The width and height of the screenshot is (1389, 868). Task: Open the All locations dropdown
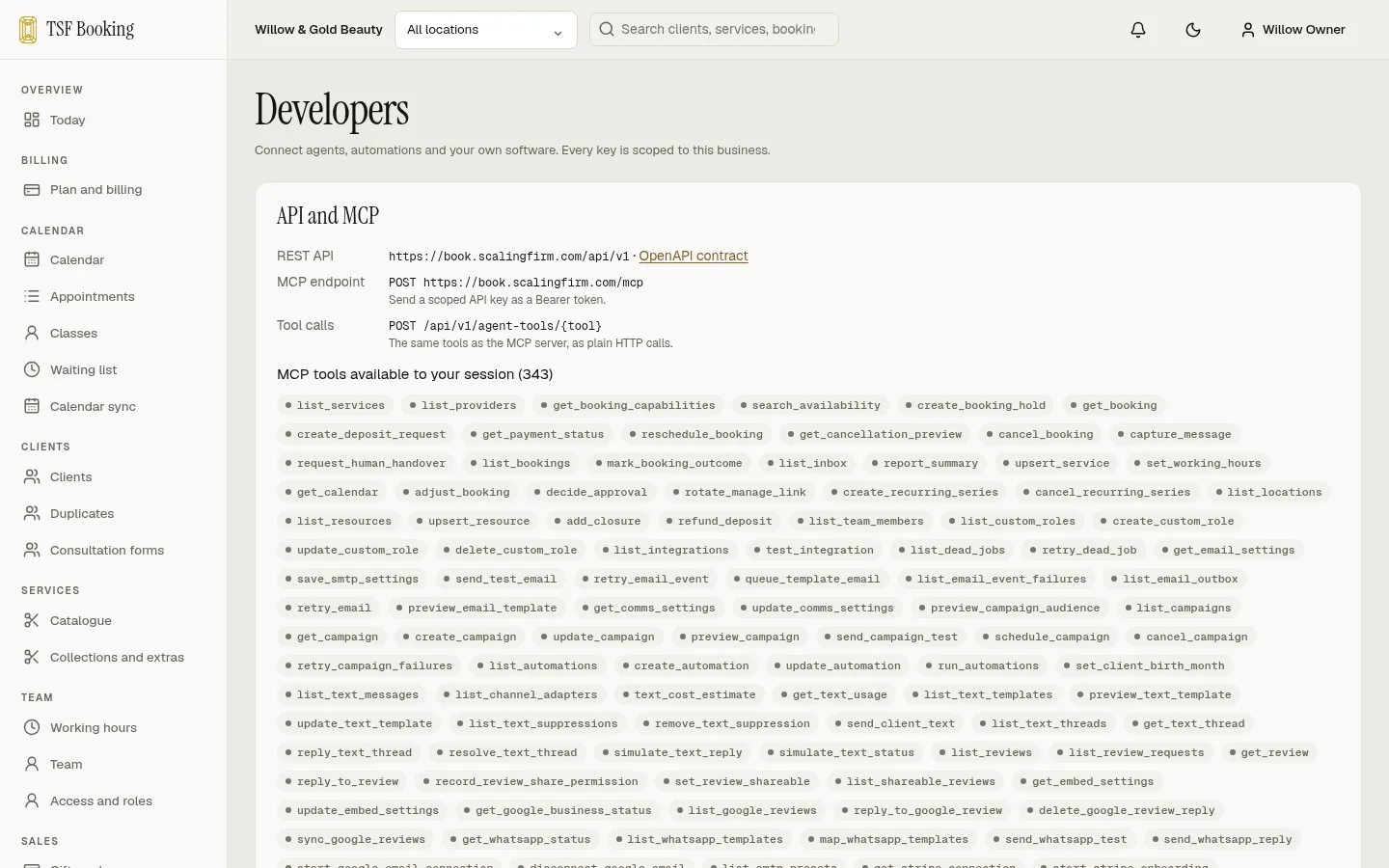pyautogui.click(x=486, y=30)
